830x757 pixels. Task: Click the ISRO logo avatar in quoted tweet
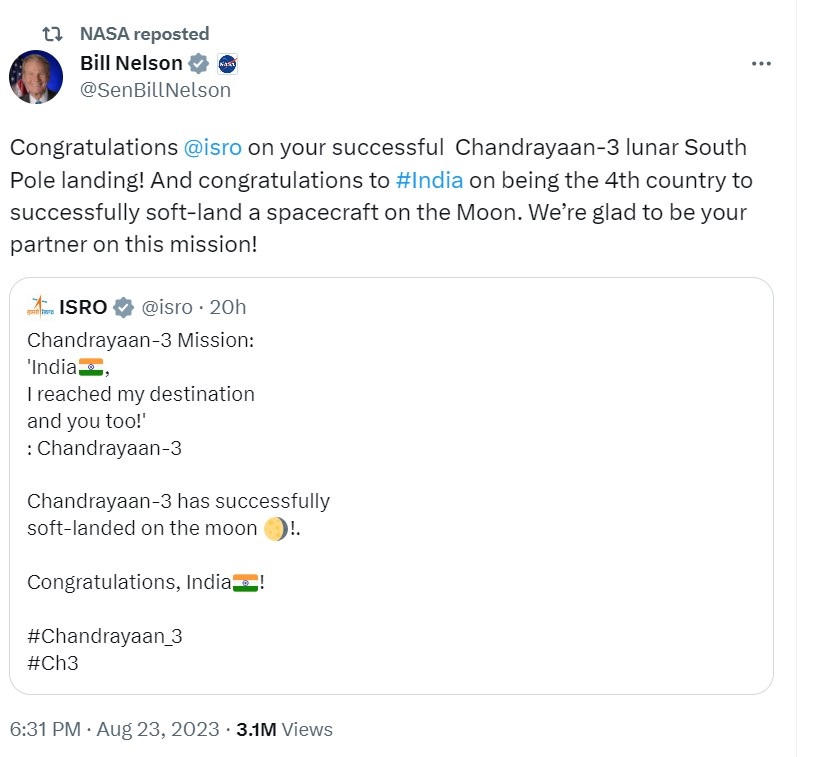[x=41, y=306]
